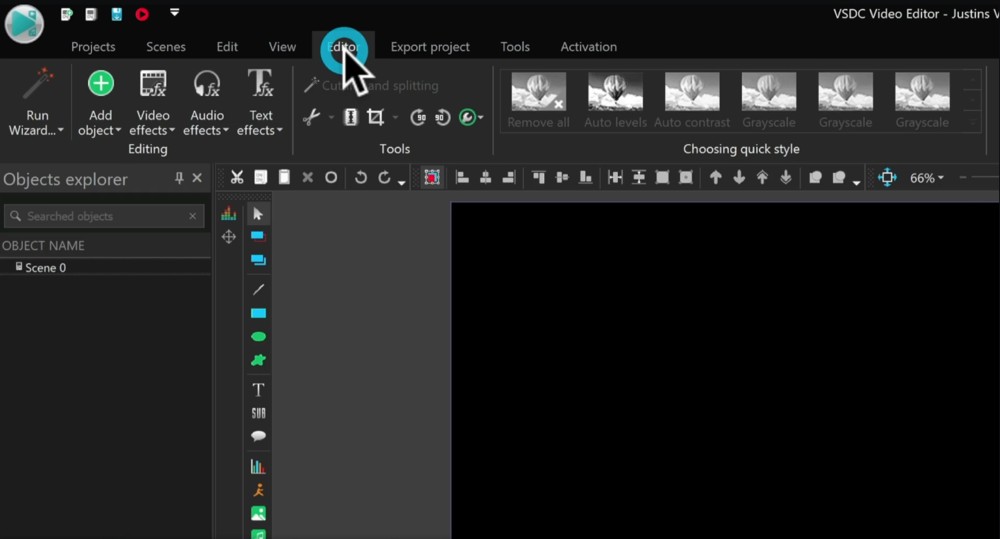Select the arrow pointer tool

258,214
